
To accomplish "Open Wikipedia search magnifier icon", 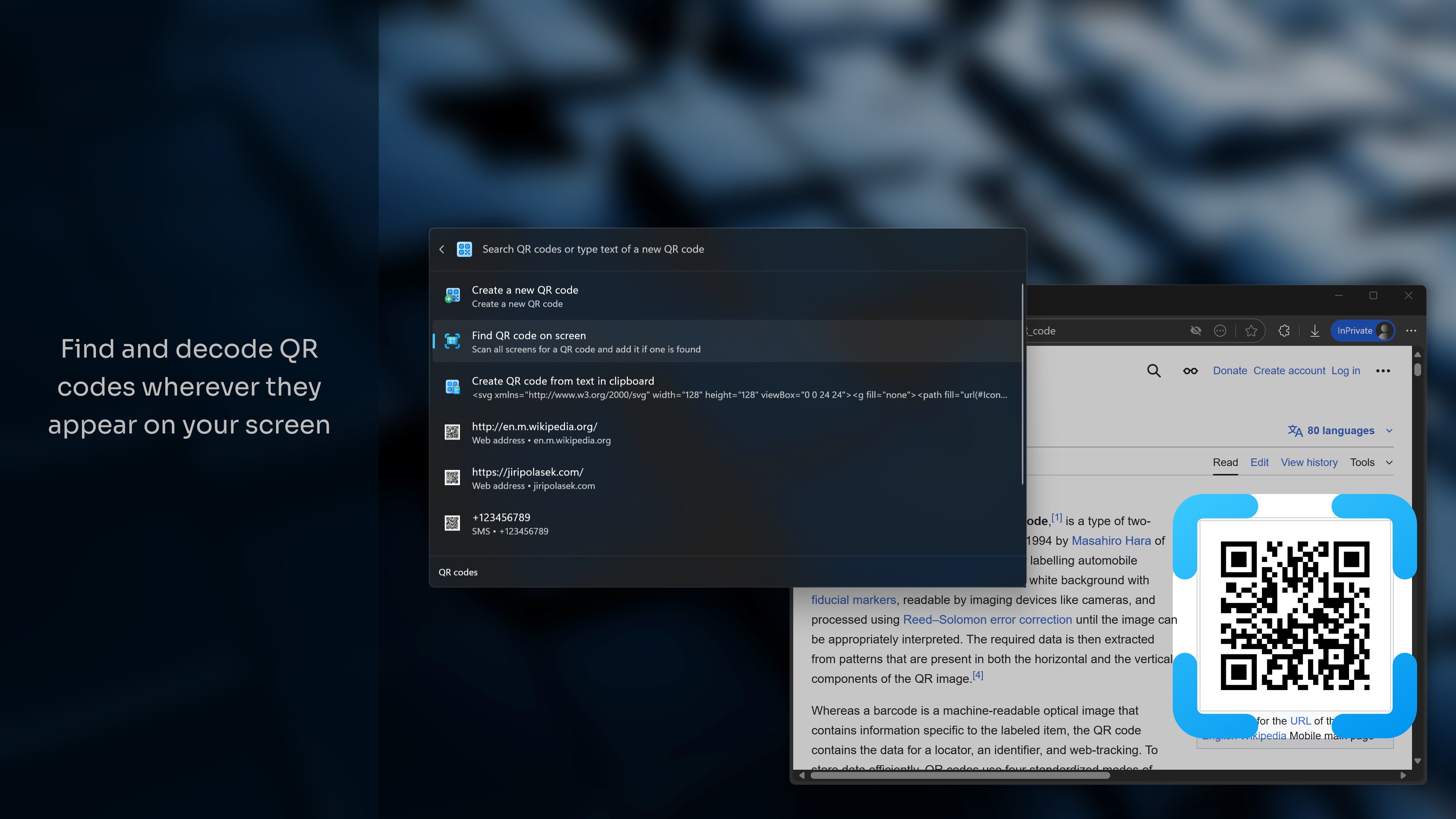I will pyautogui.click(x=1153, y=371).
